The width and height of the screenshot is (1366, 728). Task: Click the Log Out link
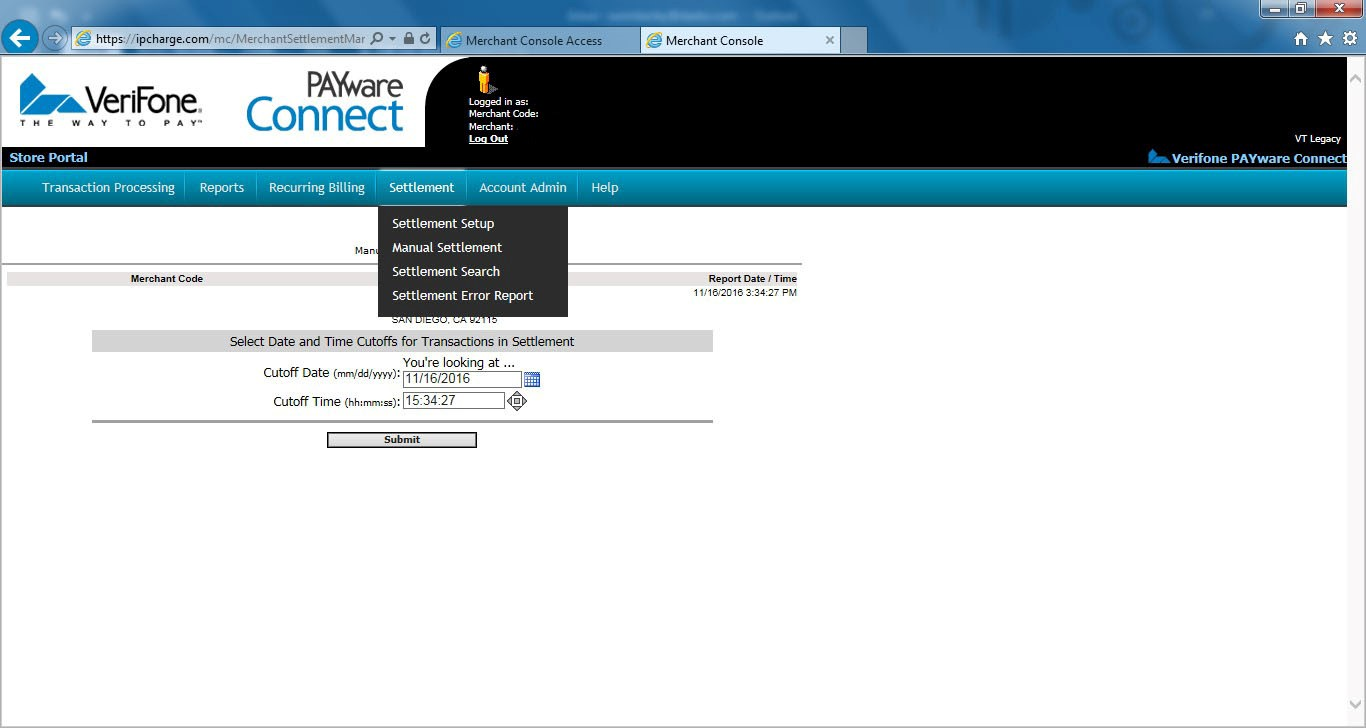click(488, 139)
